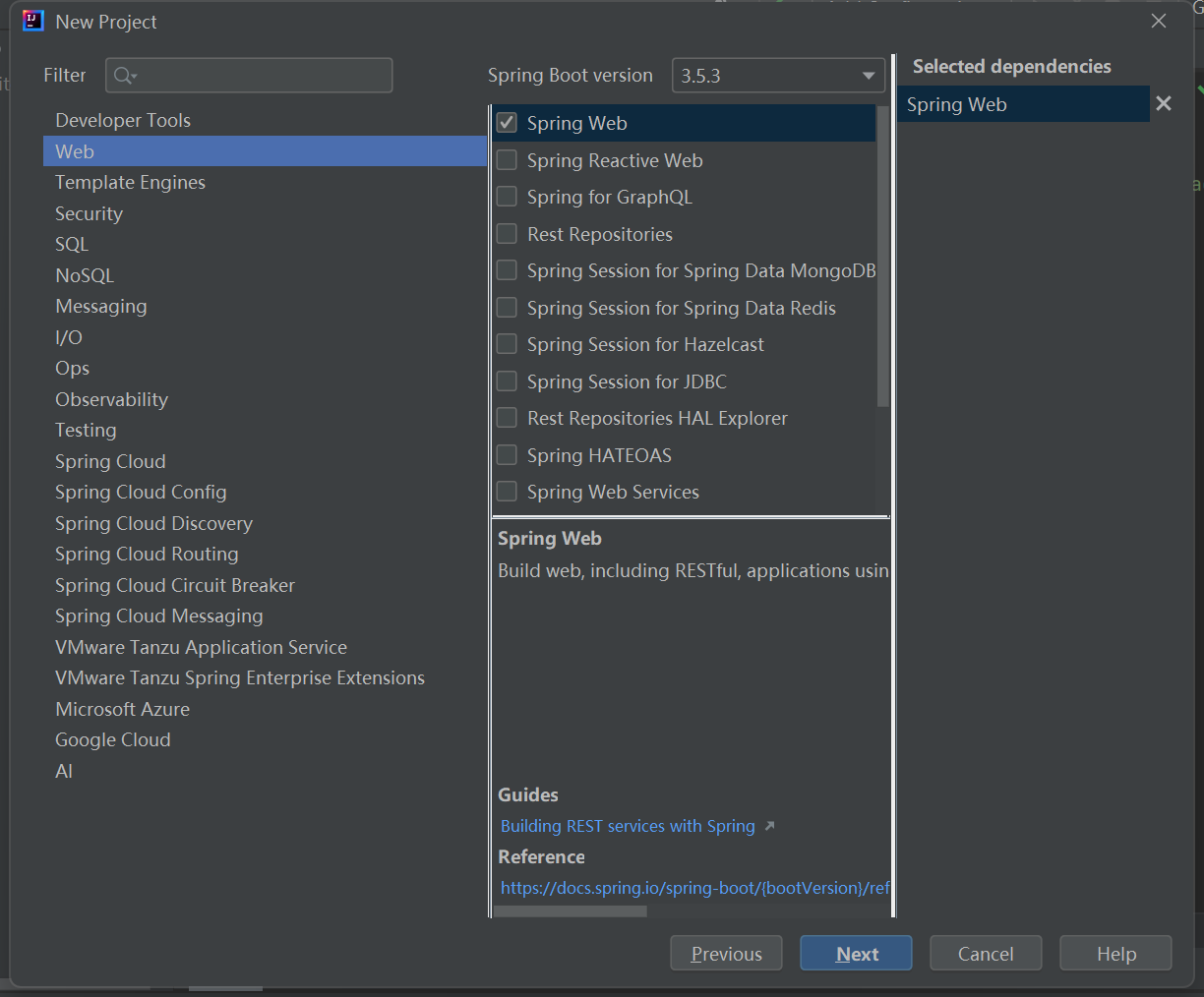Enable Spring Session for Spring Data MongoDB
The width and height of the screenshot is (1204, 997).
[x=507, y=270]
